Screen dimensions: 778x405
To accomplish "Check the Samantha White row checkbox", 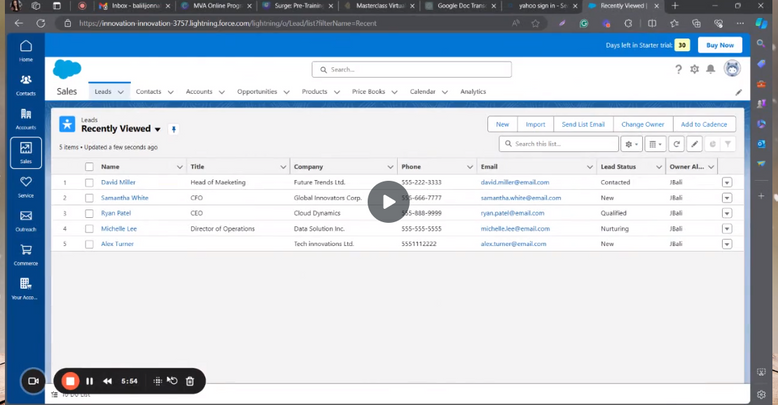I will pos(89,198).
